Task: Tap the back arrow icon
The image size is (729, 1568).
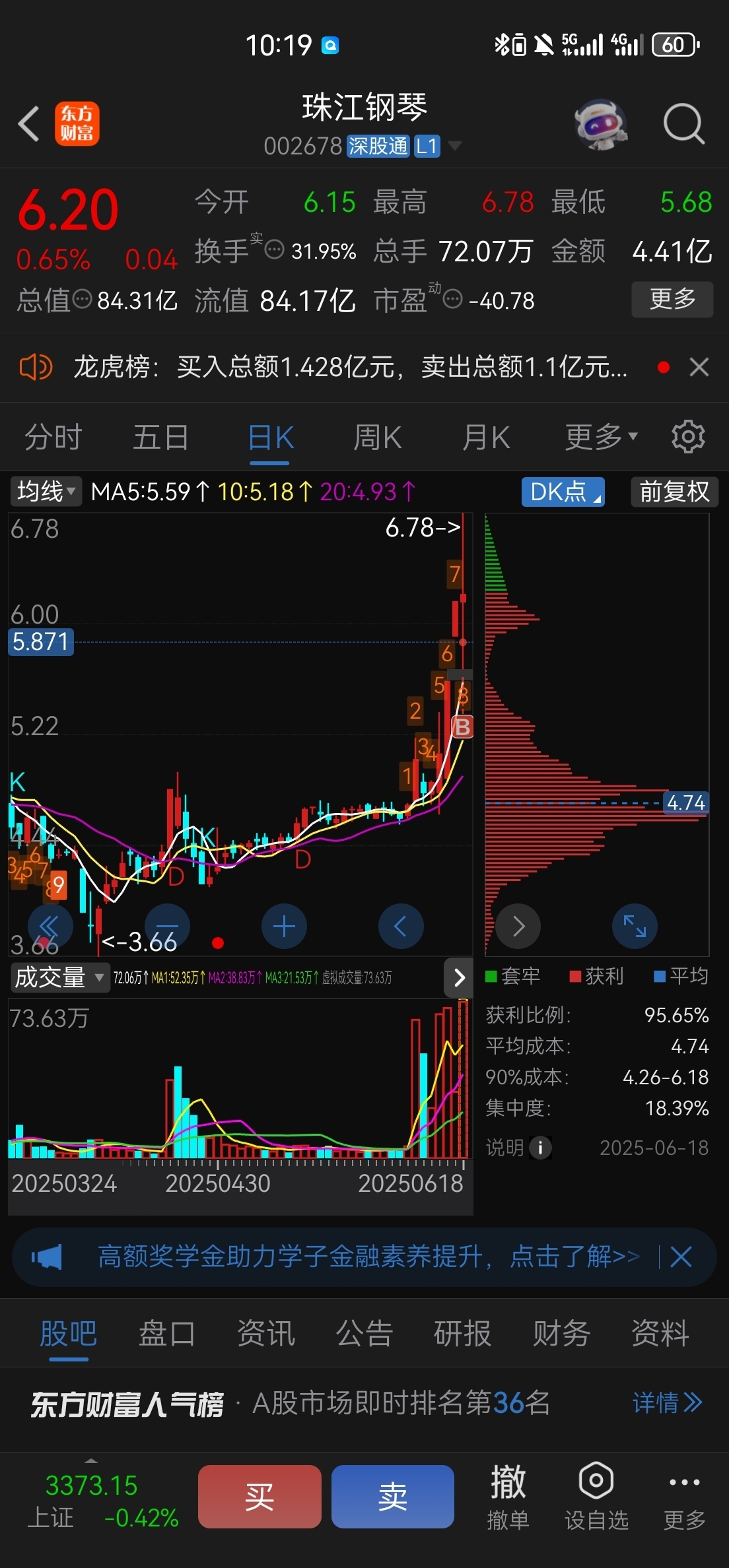Action: coord(29,123)
